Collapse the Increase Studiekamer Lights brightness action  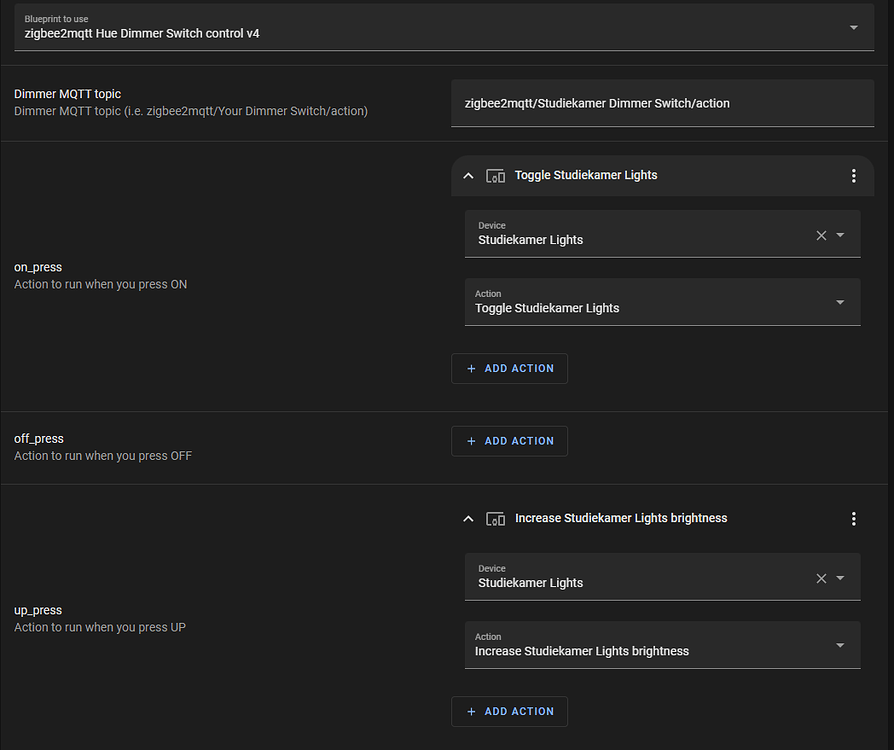point(468,519)
